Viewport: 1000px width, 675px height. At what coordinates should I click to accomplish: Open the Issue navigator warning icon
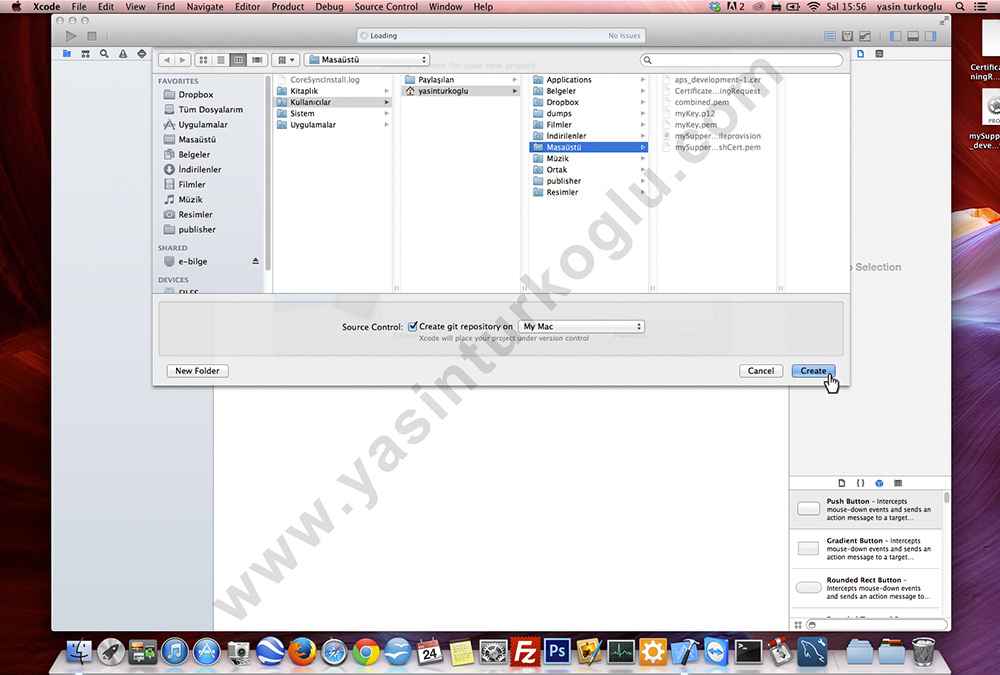(x=123, y=54)
